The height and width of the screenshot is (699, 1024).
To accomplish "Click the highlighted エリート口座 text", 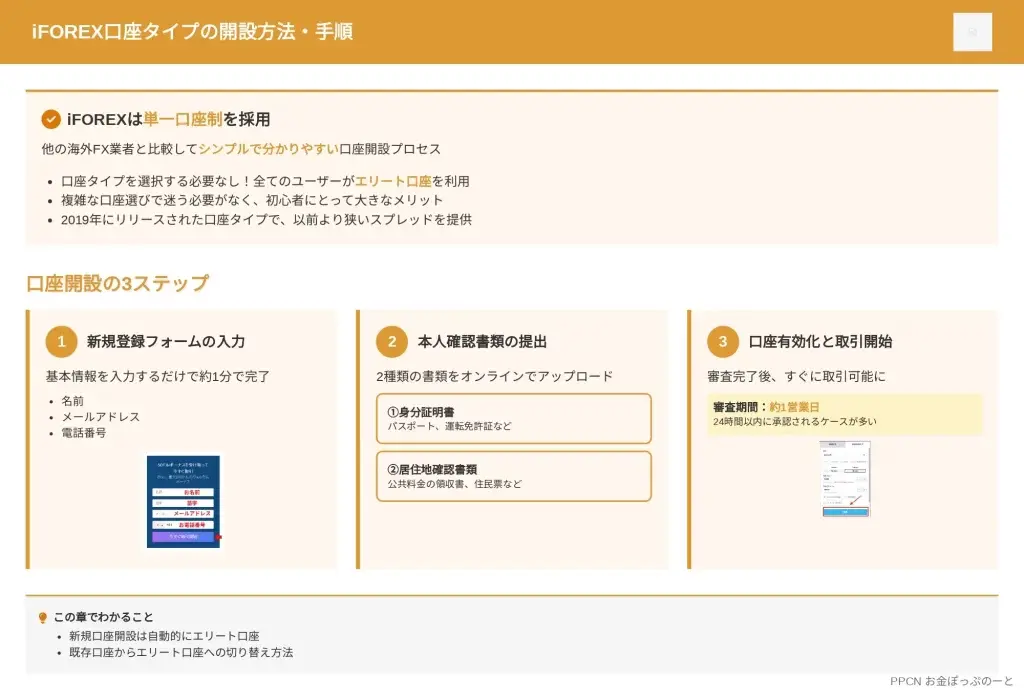I will tap(393, 182).
